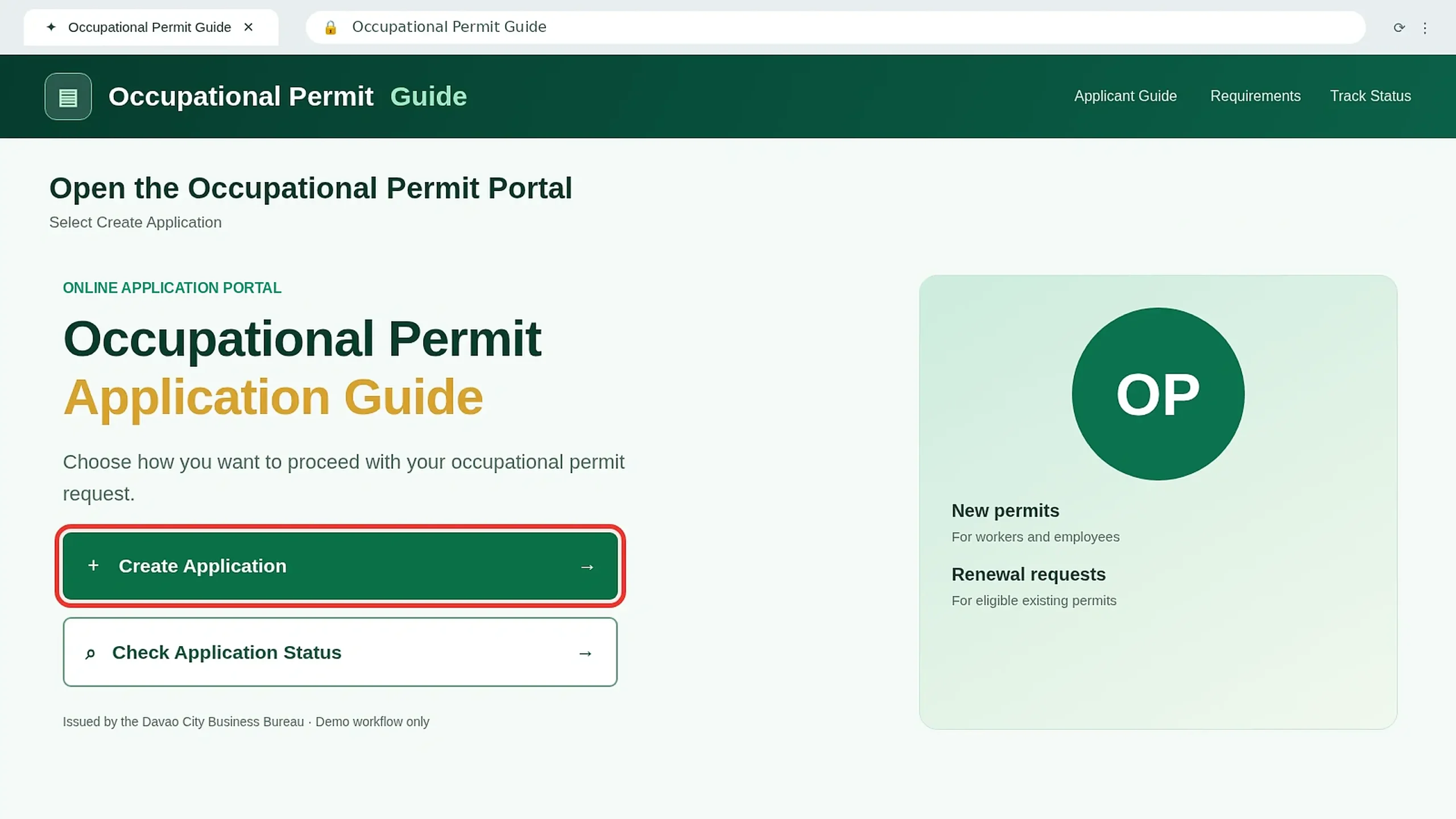1456x819 pixels.
Task: Click the lock icon in address bar
Action: pyautogui.click(x=330, y=27)
